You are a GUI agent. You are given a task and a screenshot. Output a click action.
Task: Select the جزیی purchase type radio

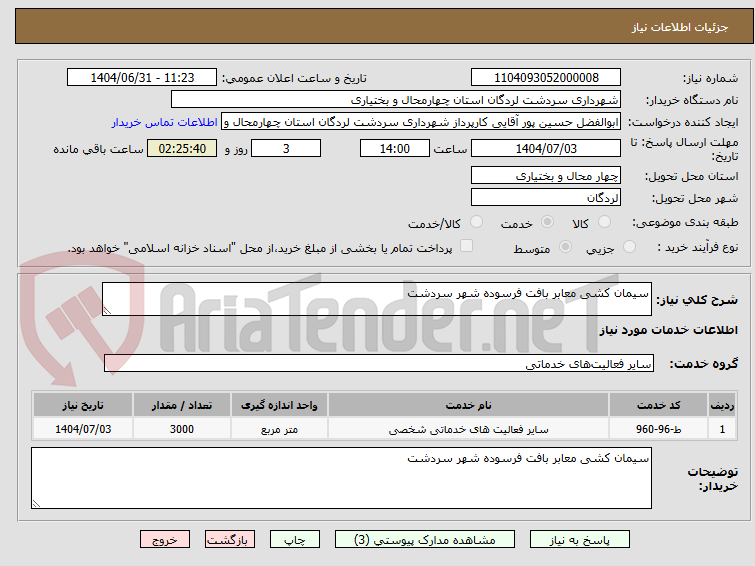click(x=629, y=247)
